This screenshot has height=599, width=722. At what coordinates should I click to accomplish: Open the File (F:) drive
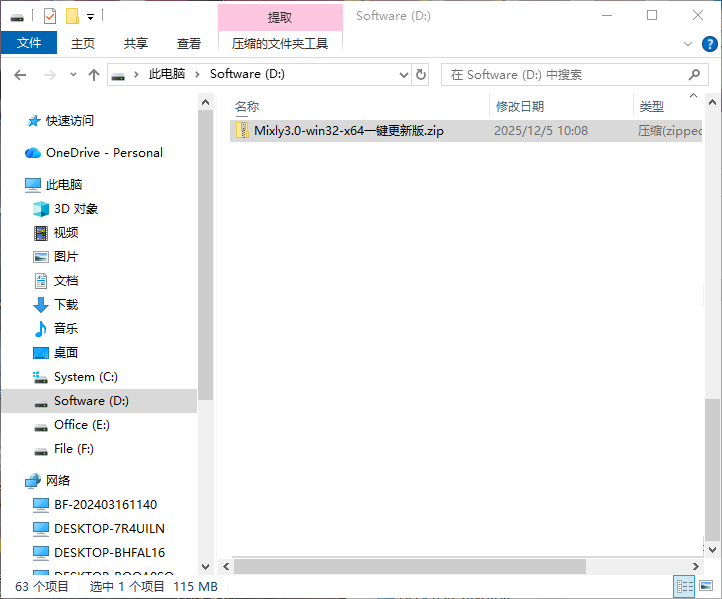click(x=74, y=449)
